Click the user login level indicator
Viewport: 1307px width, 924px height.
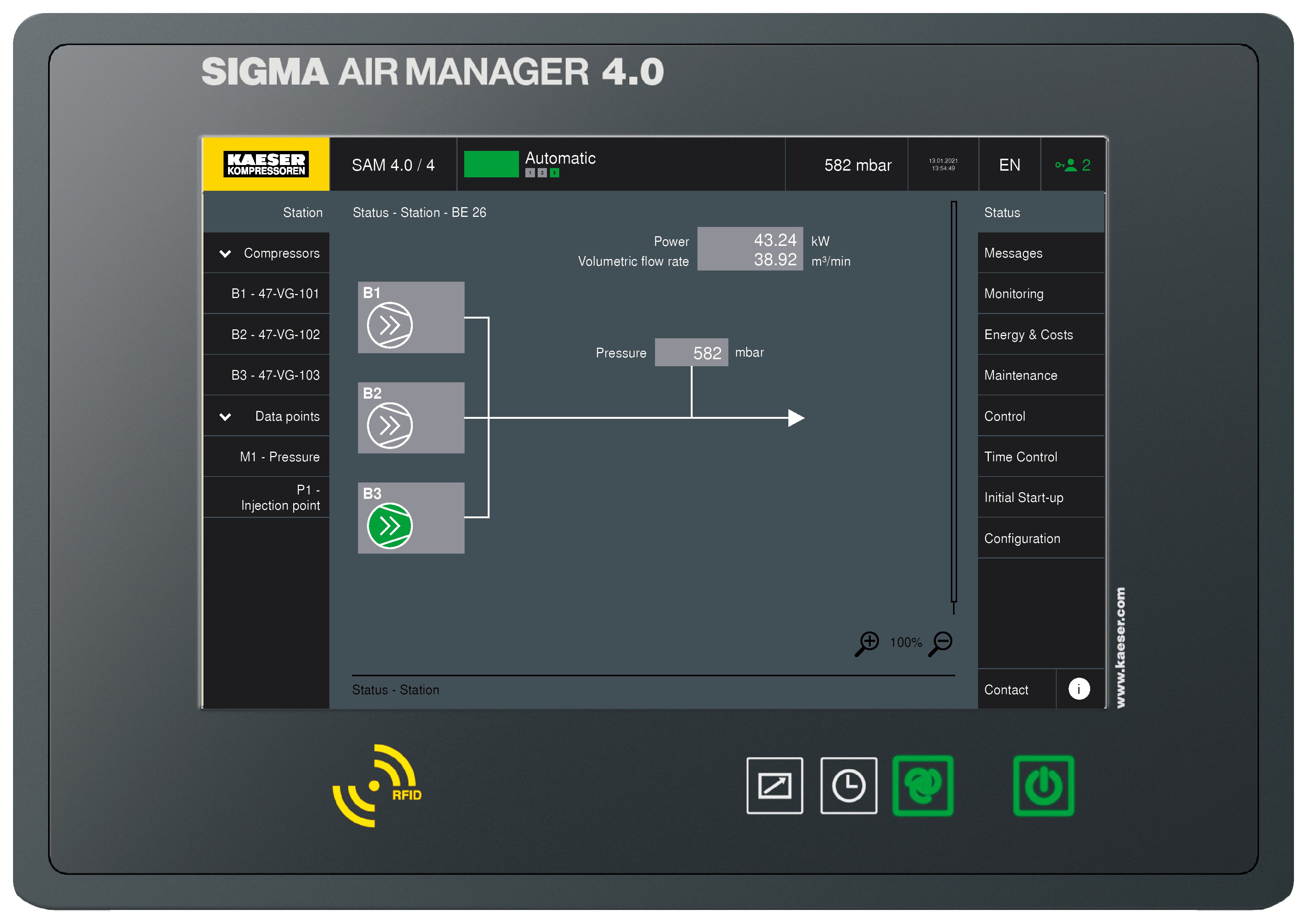[1073, 165]
